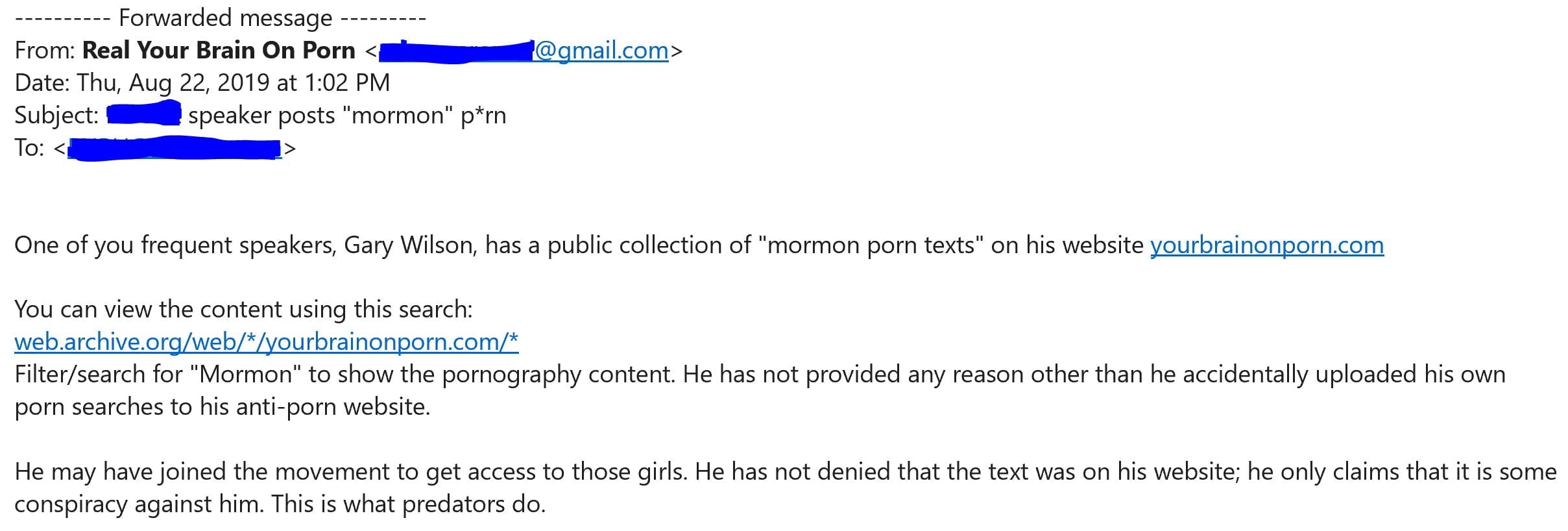Click the @gmail.com sender address link
Image resolution: width=1568 pixels, height=531 pixels.
(601, 51)
